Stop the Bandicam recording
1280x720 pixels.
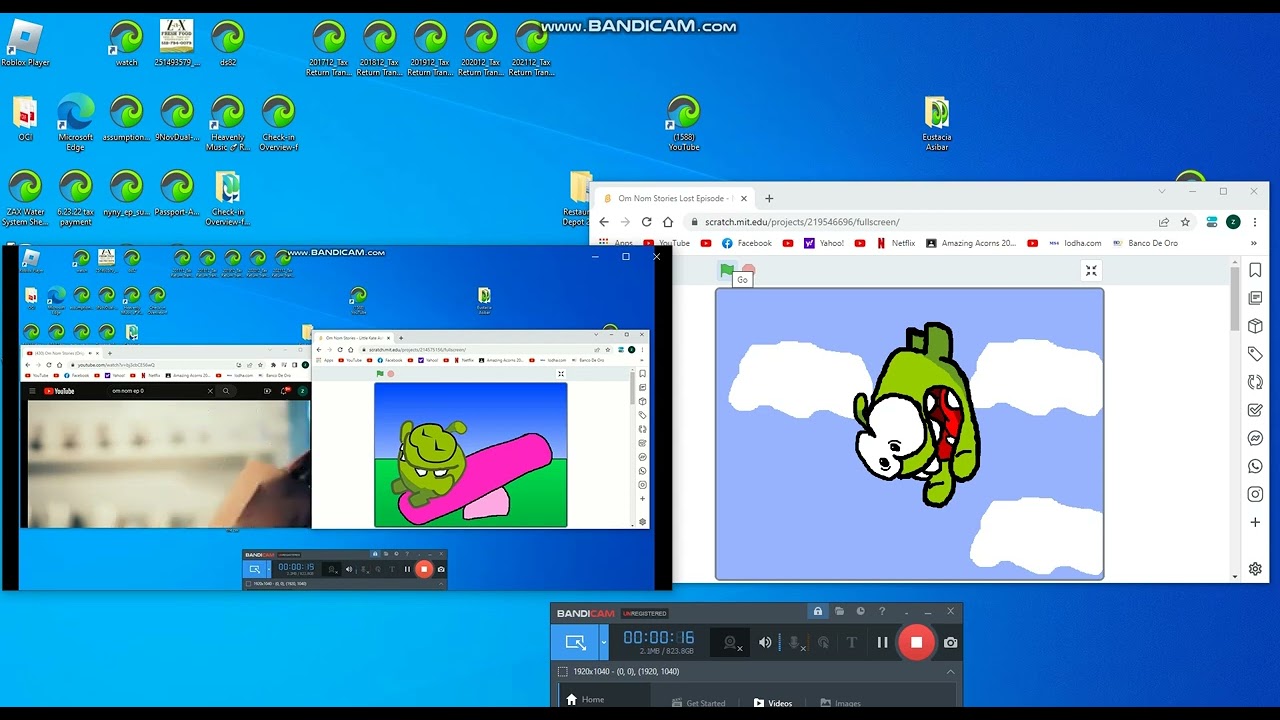tap(916, 642)
